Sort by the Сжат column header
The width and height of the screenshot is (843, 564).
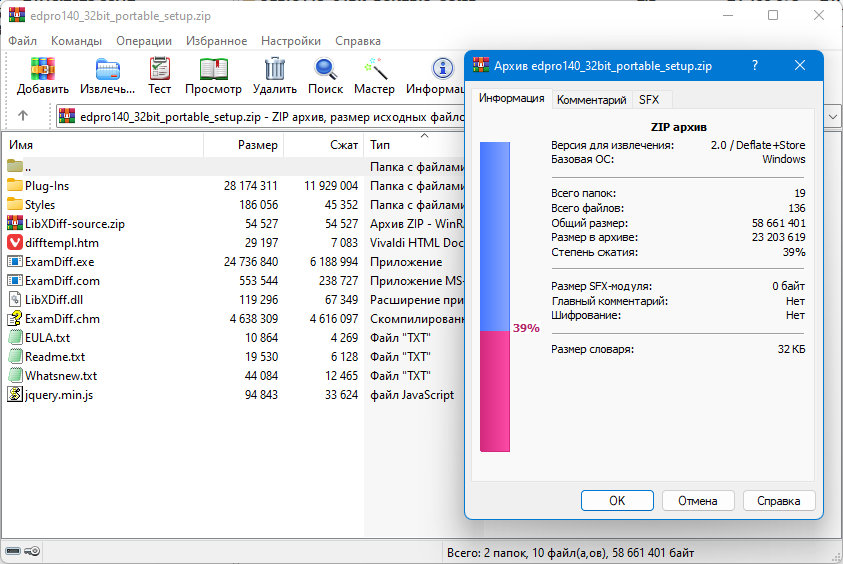tap(324, 145)
